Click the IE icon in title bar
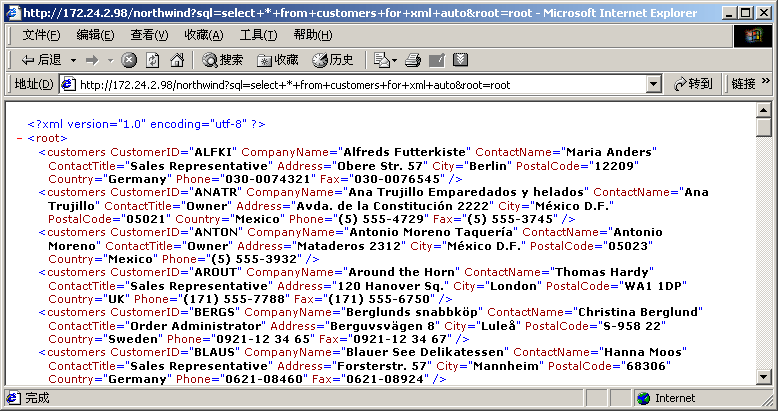This screenshot has height=411, width=778. (x=13, y=12)
